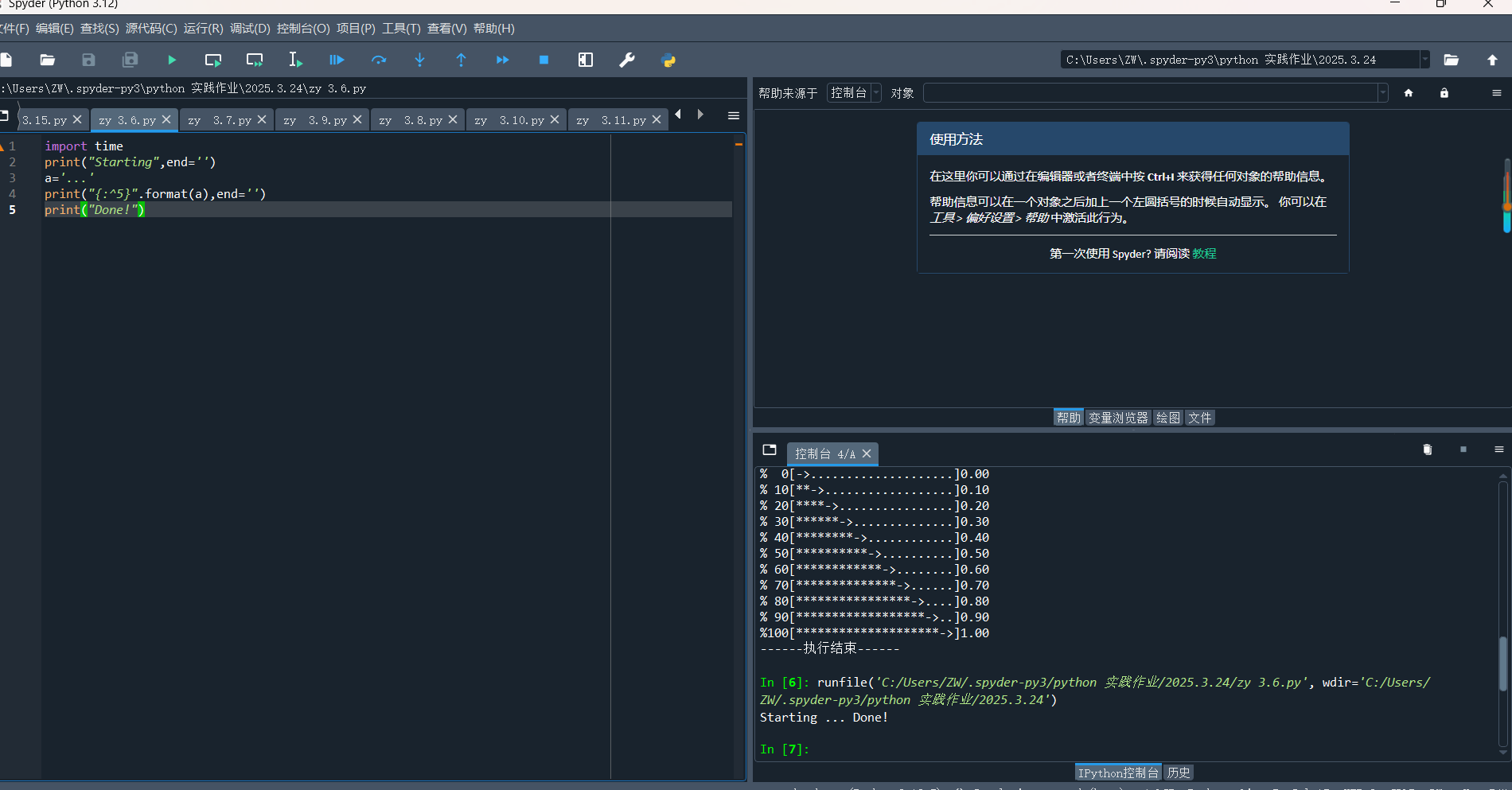Expand the 对象 object combo box arrow
Screen dimensions: 1512x790
[x=1383, y=93]
